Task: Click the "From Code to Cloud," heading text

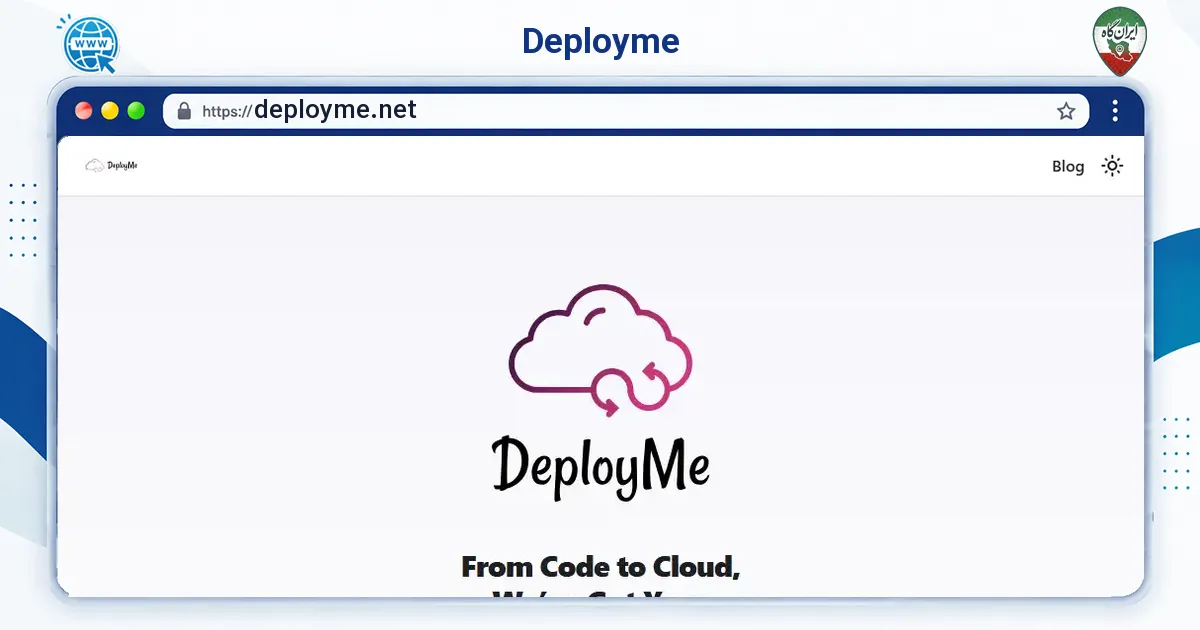Action: pyautogui.click(x=601, y=567)
